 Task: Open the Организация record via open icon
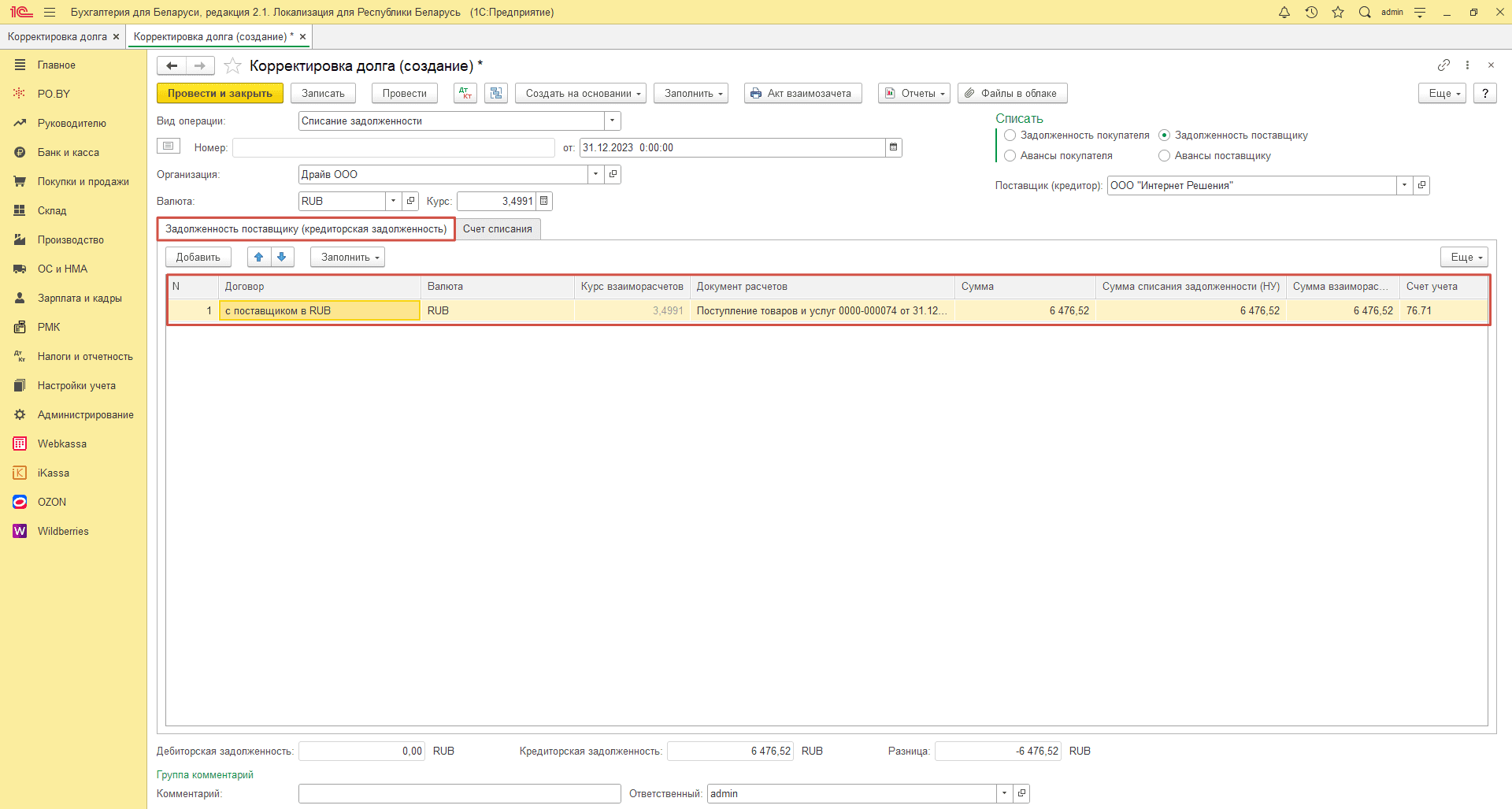pyautogui.click(x=613, y=174)
